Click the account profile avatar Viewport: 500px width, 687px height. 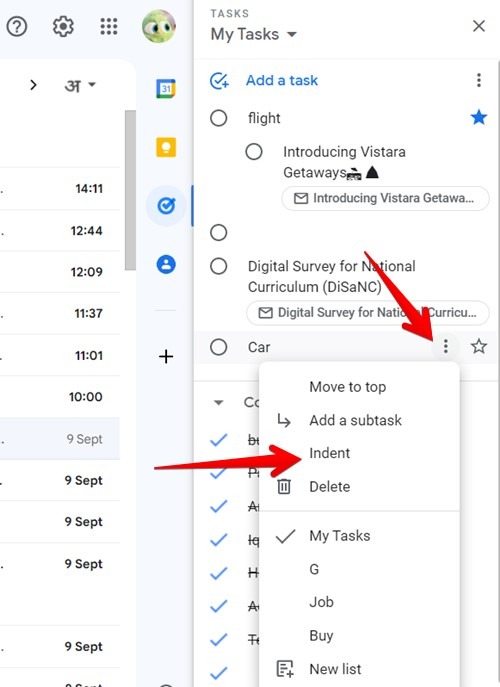(x=159, y=27)
